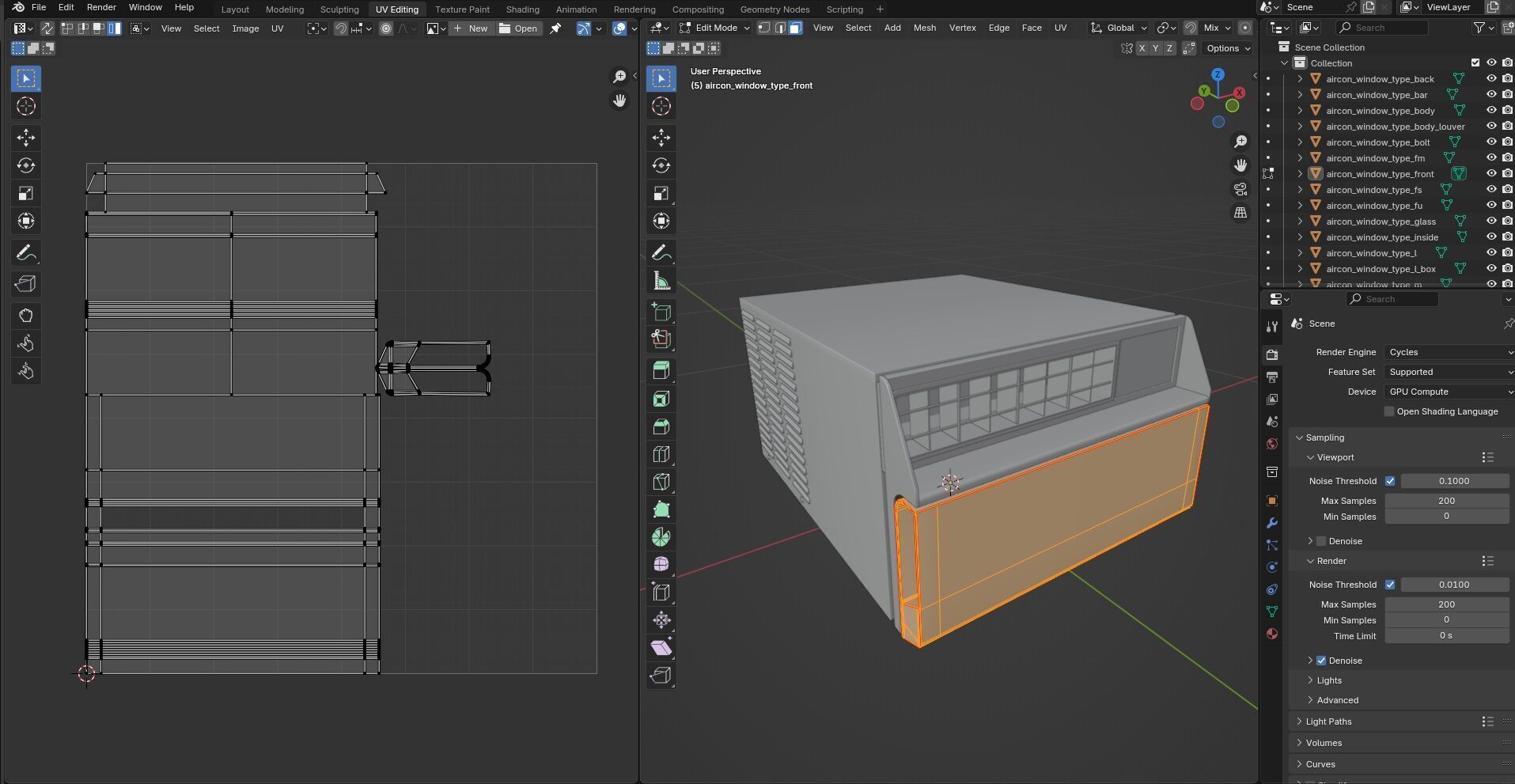The height and width of the screenshot is (784, 1515).
Task: Select the Smooth tool in 3D viewport
Action: click(x=661, y=565)
